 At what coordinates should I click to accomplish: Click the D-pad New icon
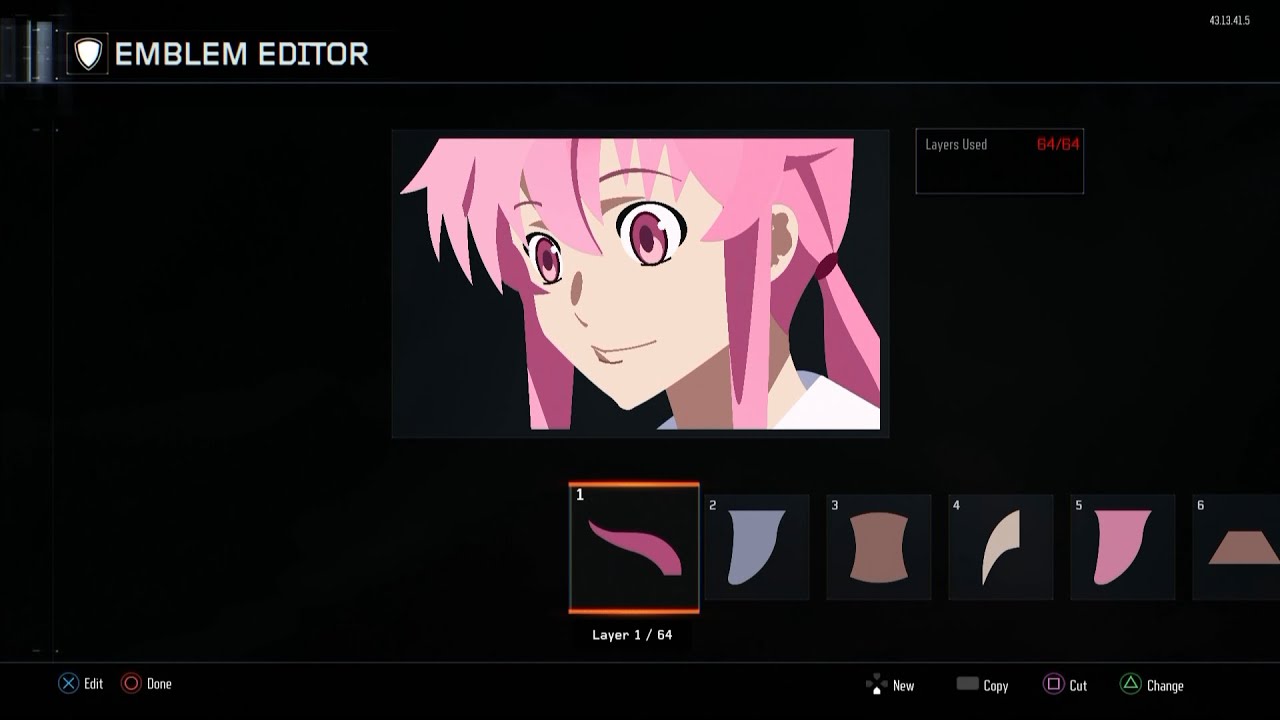click(876, 685)
